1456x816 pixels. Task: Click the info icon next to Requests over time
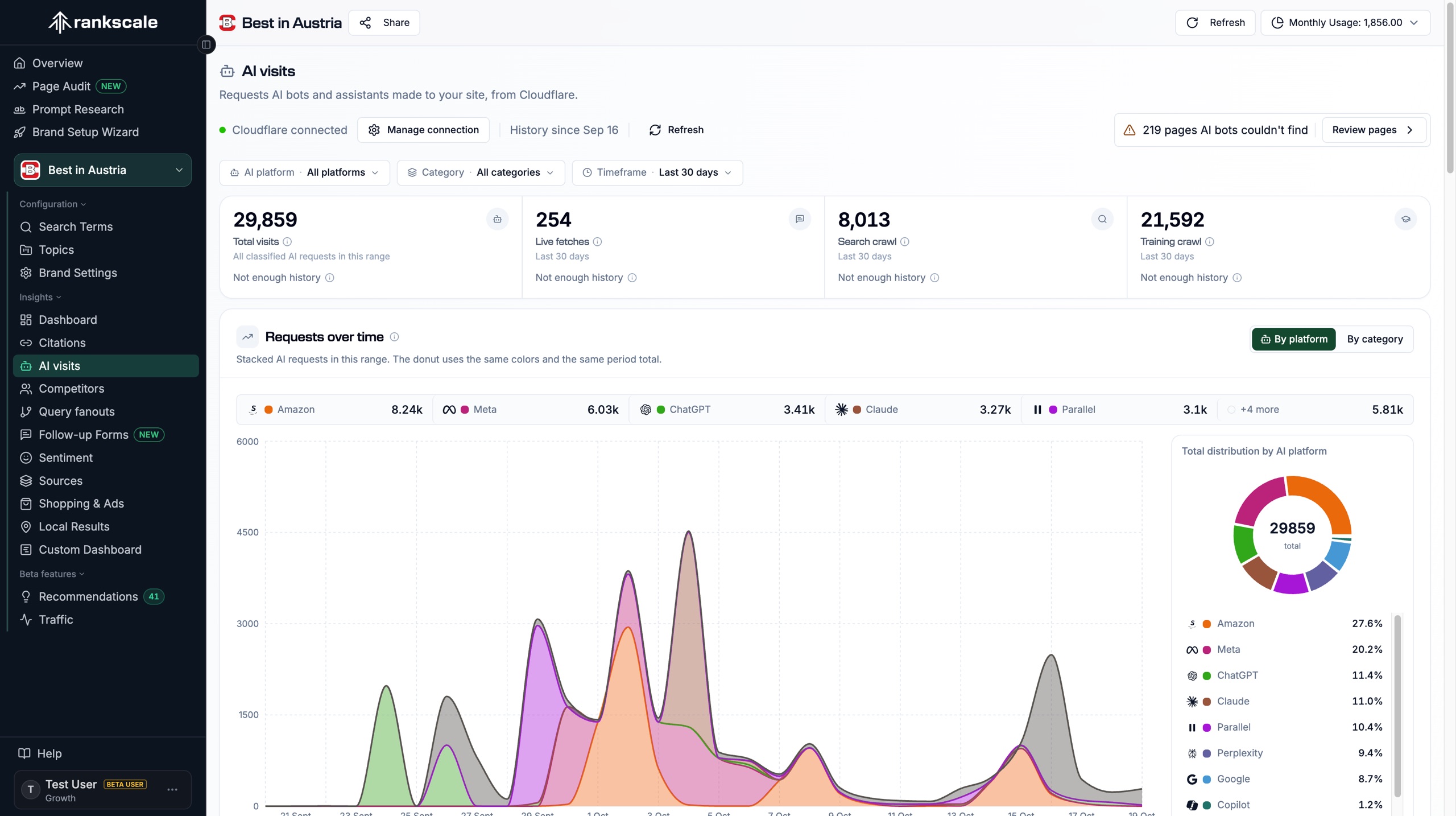click(x=394, y=337)
